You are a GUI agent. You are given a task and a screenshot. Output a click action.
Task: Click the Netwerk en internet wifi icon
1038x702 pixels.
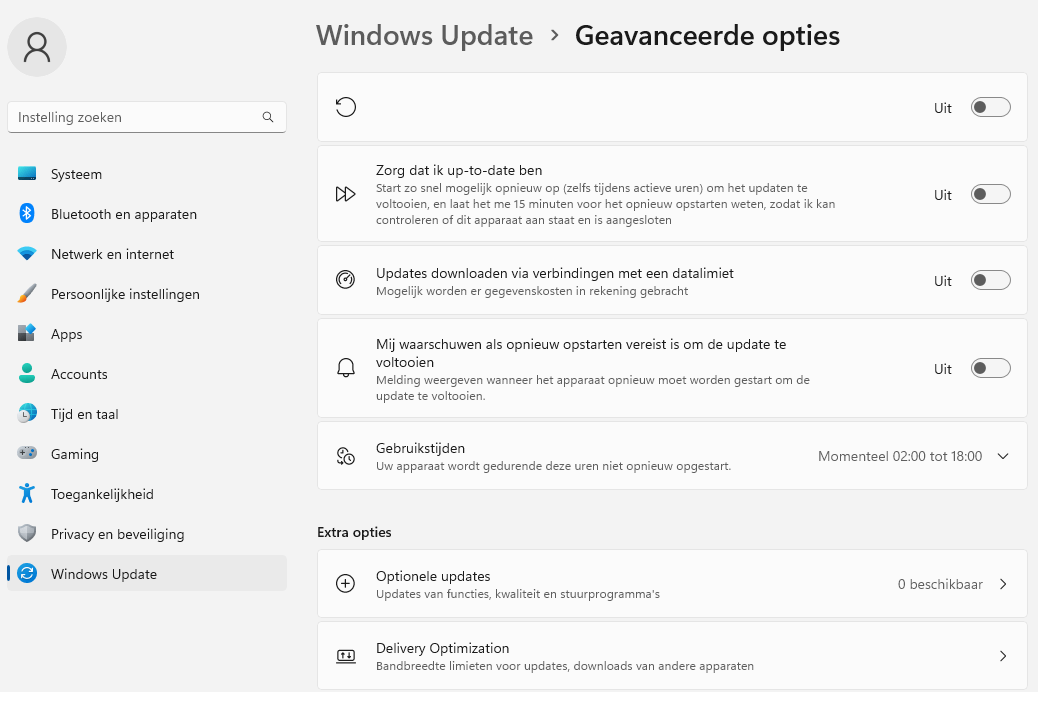[x=27, y=254]
